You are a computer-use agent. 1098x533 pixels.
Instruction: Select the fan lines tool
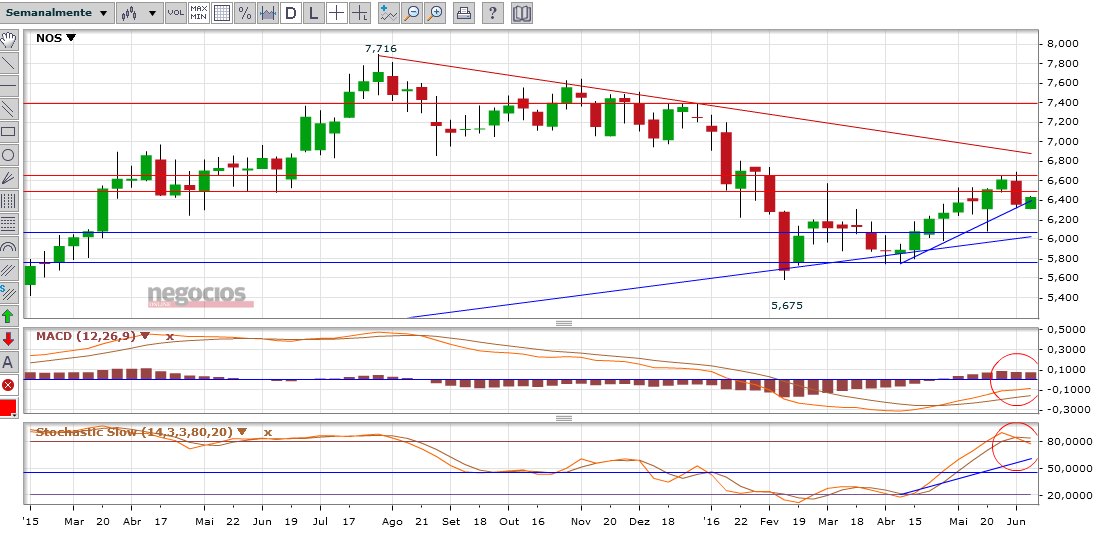point(8,178)
